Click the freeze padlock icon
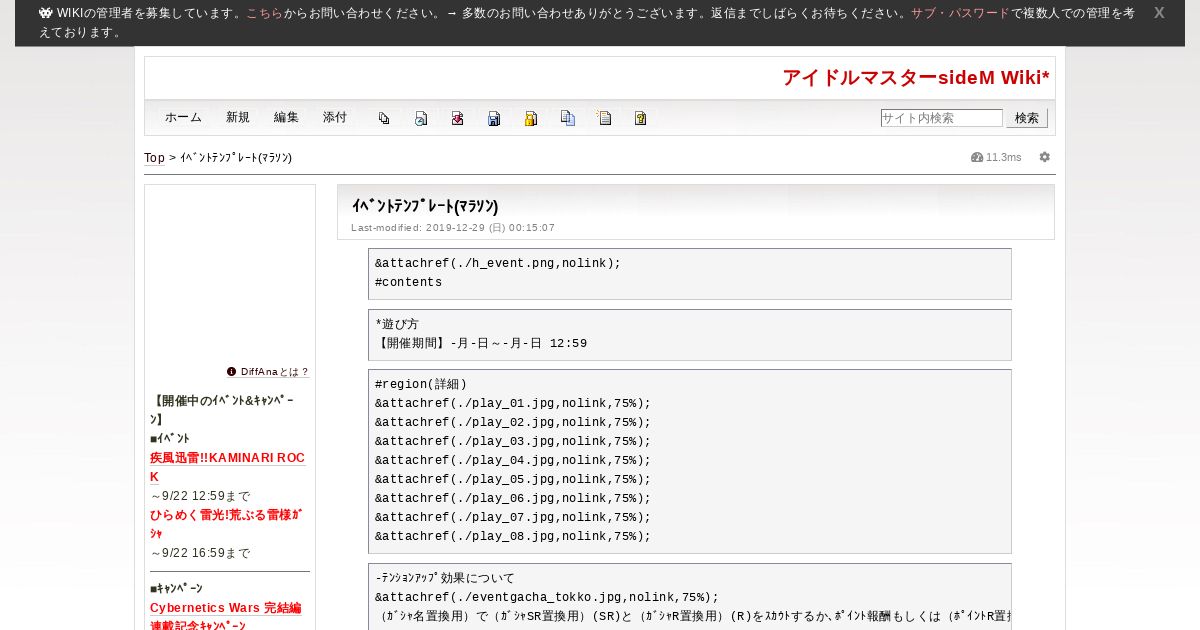The image size is (1200, 630). [x=531, y=118]
